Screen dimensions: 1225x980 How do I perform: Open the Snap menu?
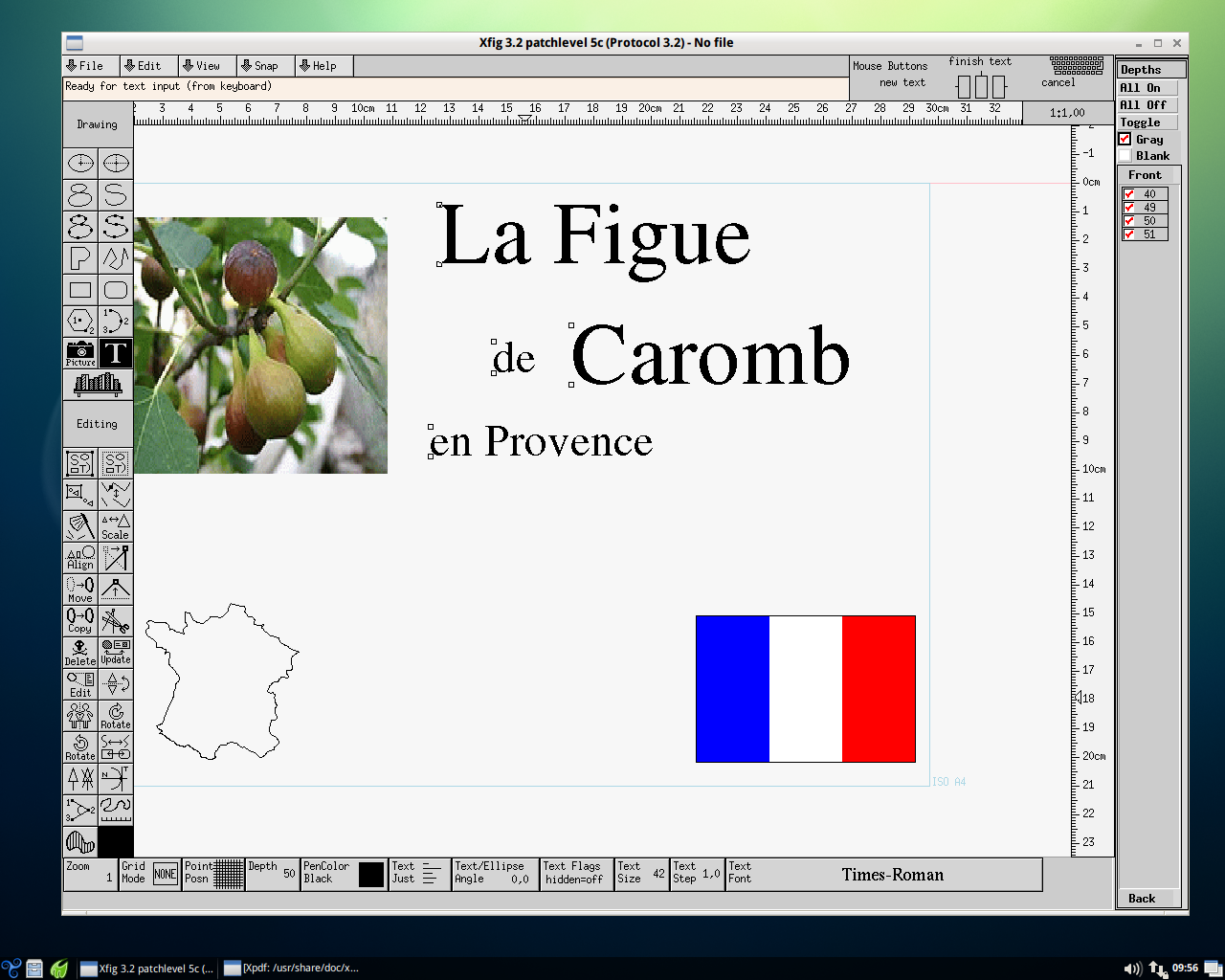coord(263,65)
